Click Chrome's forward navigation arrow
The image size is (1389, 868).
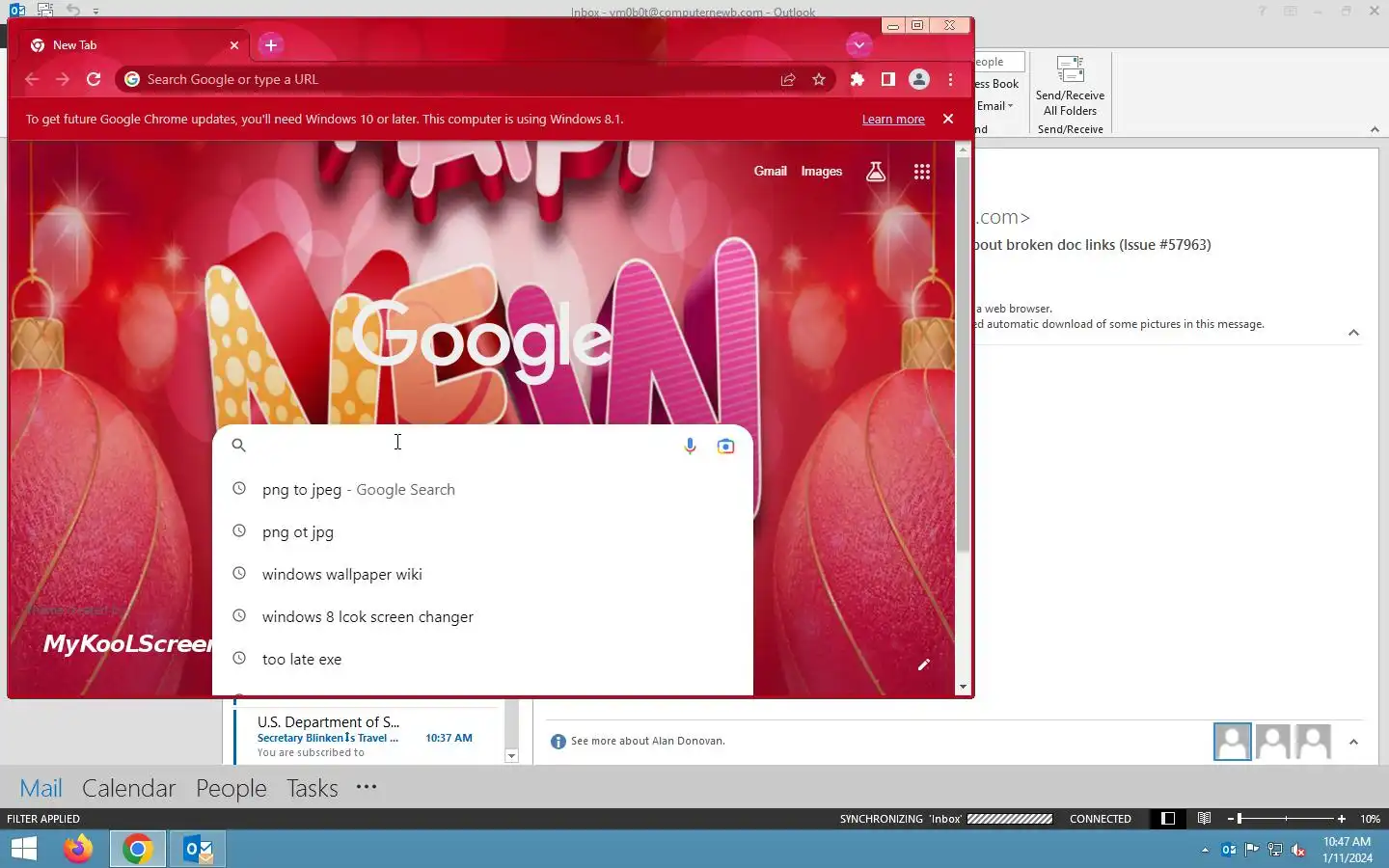[63, 79]
